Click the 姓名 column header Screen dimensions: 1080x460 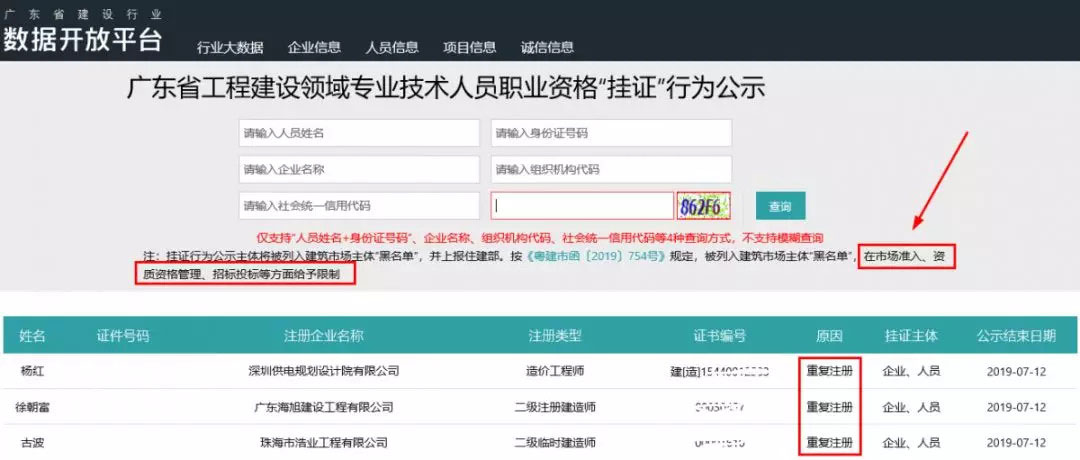pos(33,336)
